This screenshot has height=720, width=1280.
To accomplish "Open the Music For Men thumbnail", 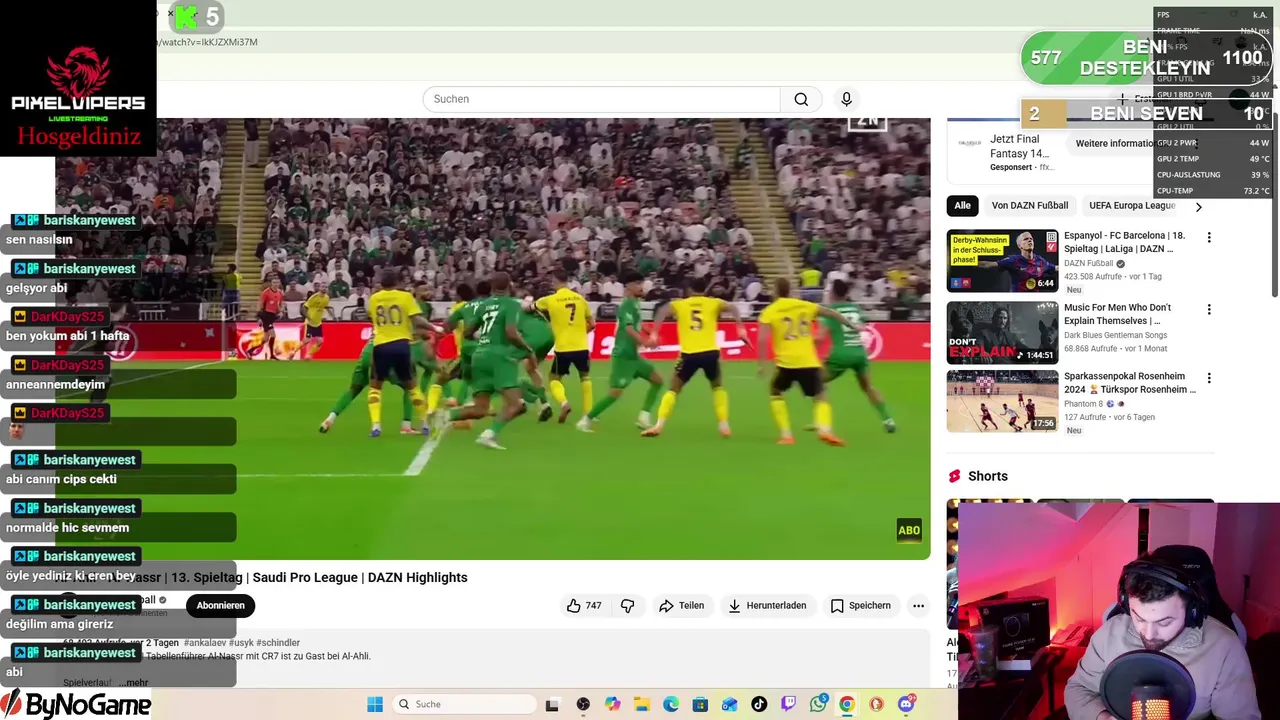I will point(1002,332).
